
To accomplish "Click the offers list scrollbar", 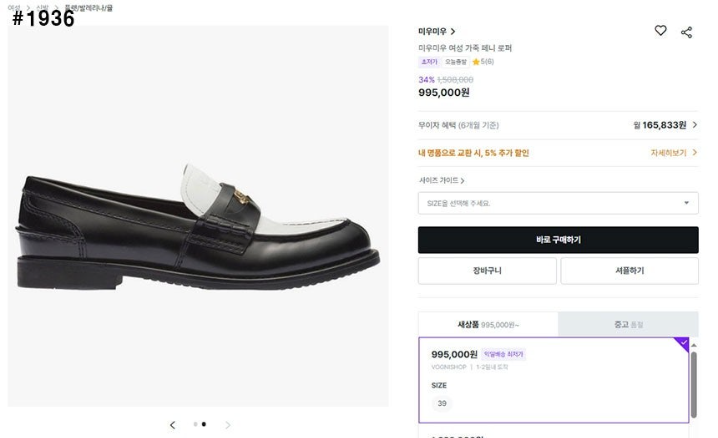I will (x=694, y=384).
